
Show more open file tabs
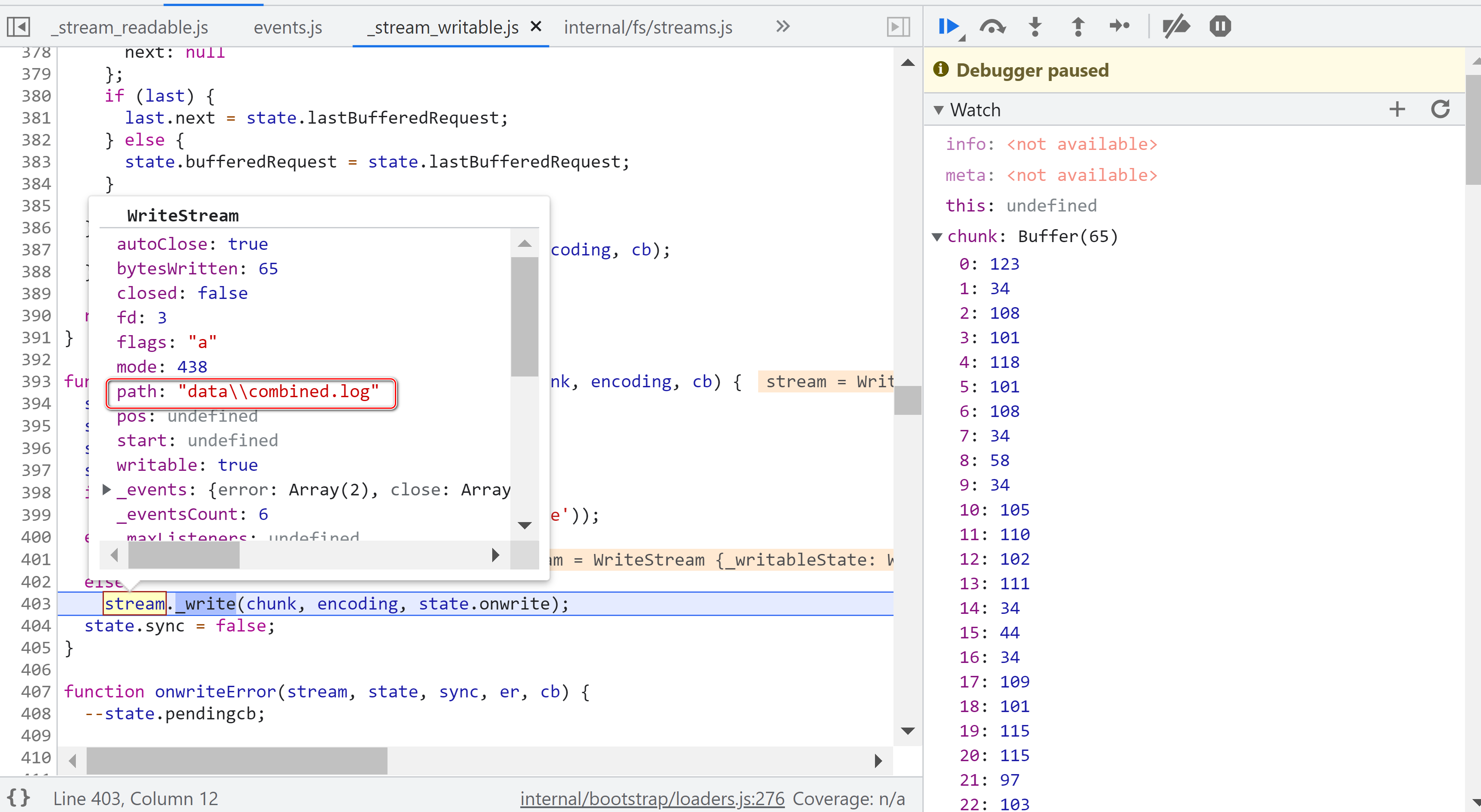782,26
